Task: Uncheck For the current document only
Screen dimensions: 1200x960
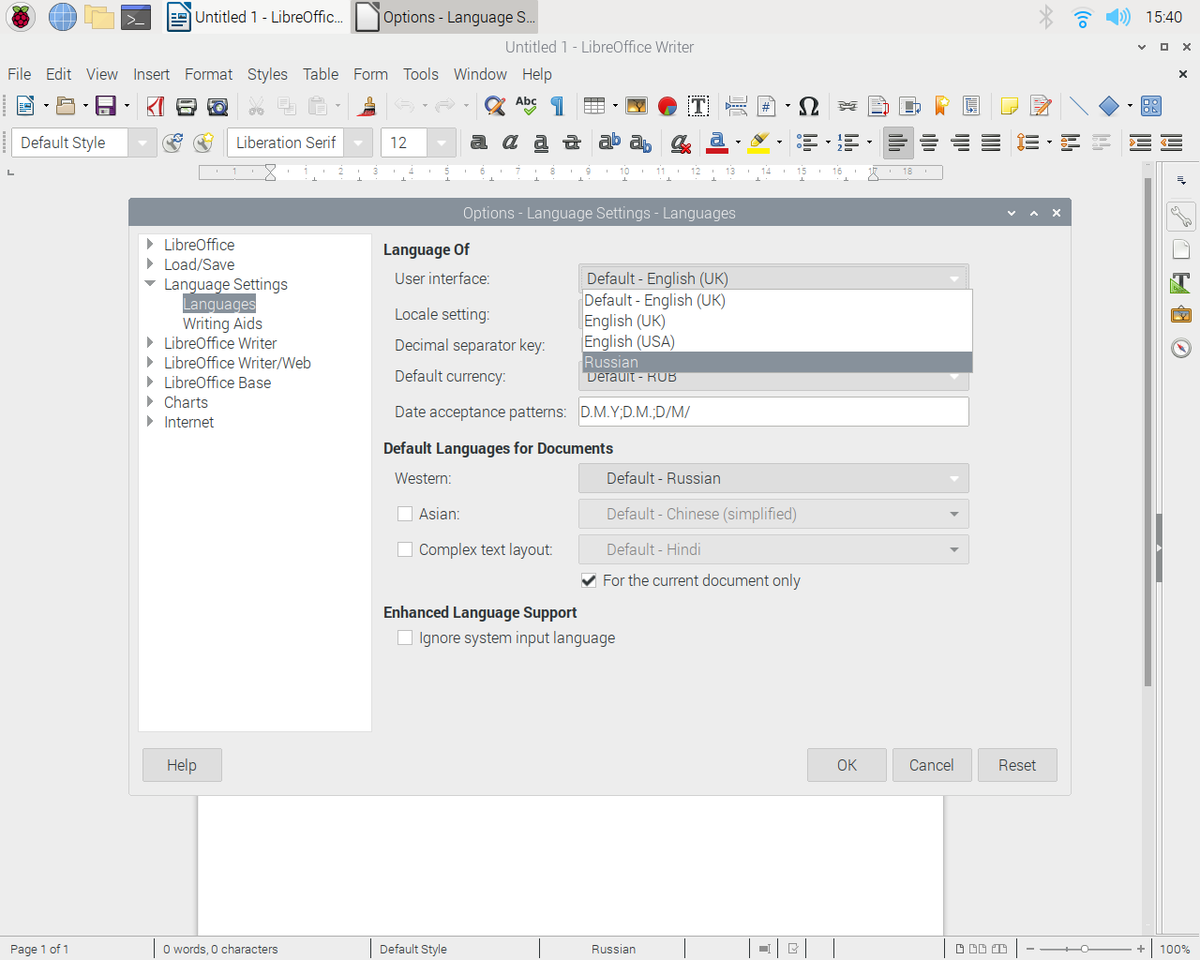Action: (x=589, y=580)
